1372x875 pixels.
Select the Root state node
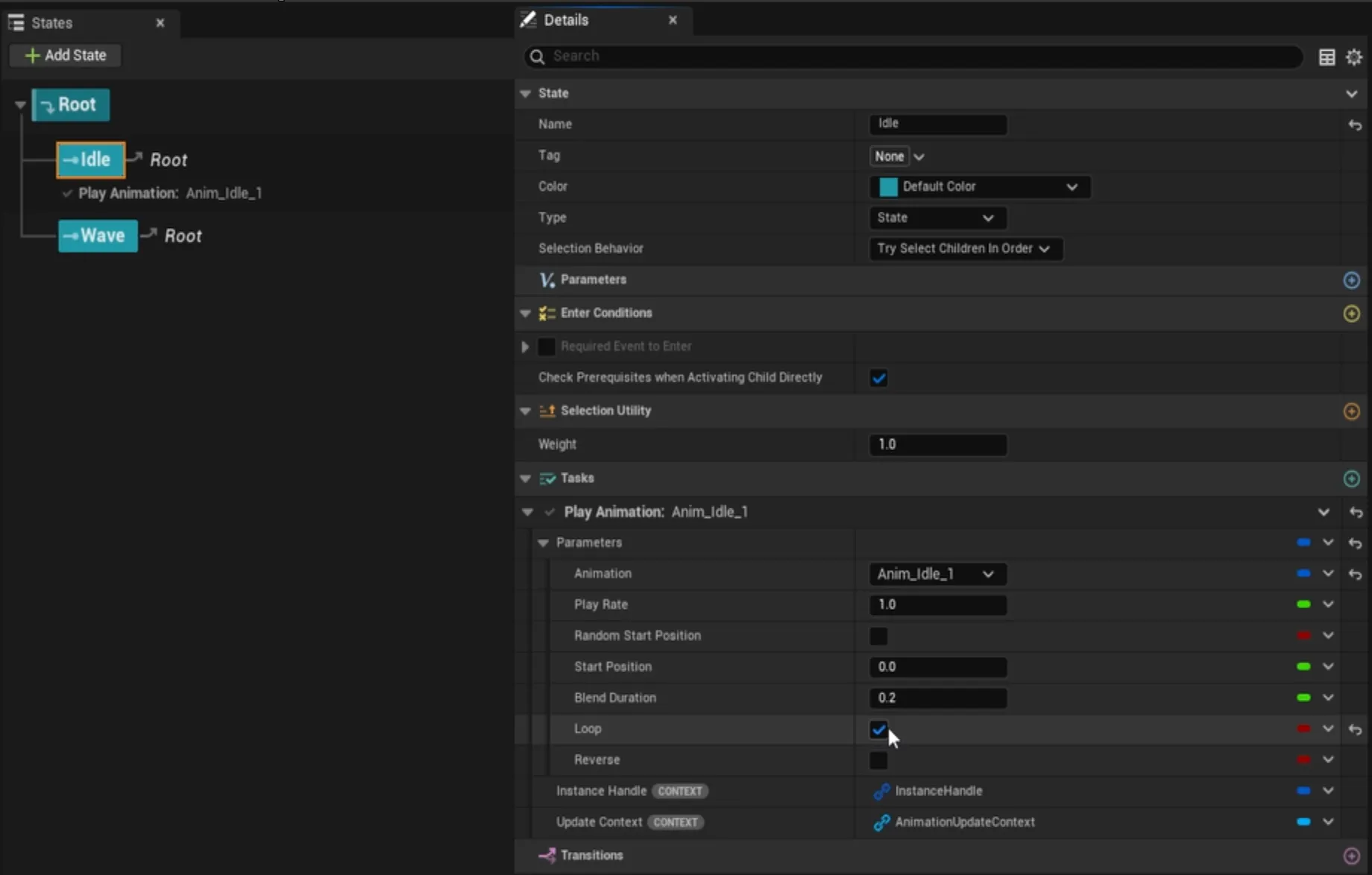71,104
